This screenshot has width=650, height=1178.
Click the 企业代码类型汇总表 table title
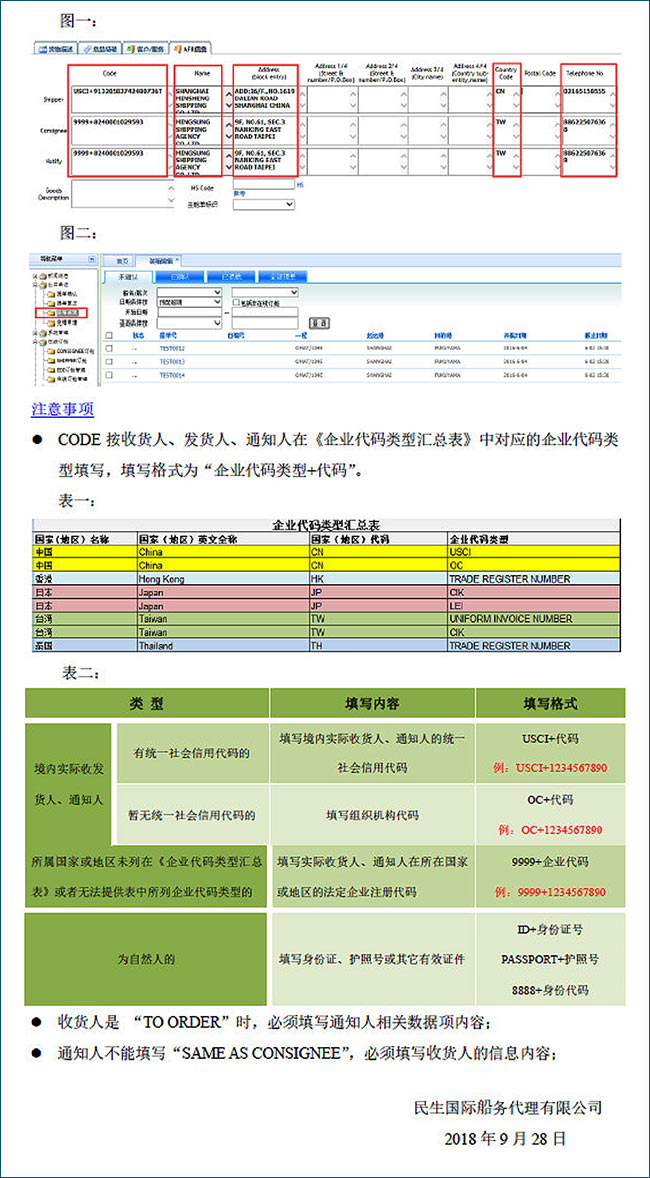pyautogui.click(x=325, y=525)
